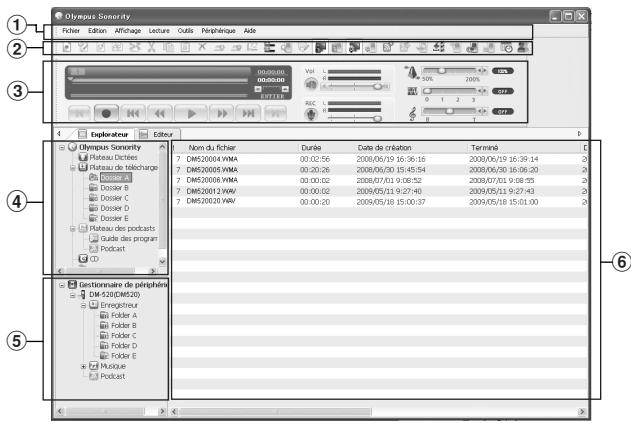Click the left tab-scroll arrow before Explorateur
This screenshot has width=631, height=423.
click(x=59, y=134)
